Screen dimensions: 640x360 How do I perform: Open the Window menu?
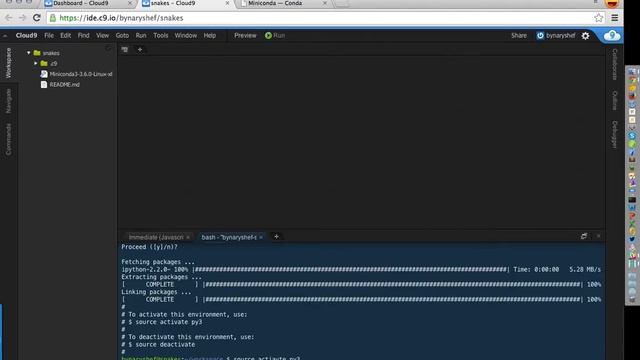click(185, 36)
